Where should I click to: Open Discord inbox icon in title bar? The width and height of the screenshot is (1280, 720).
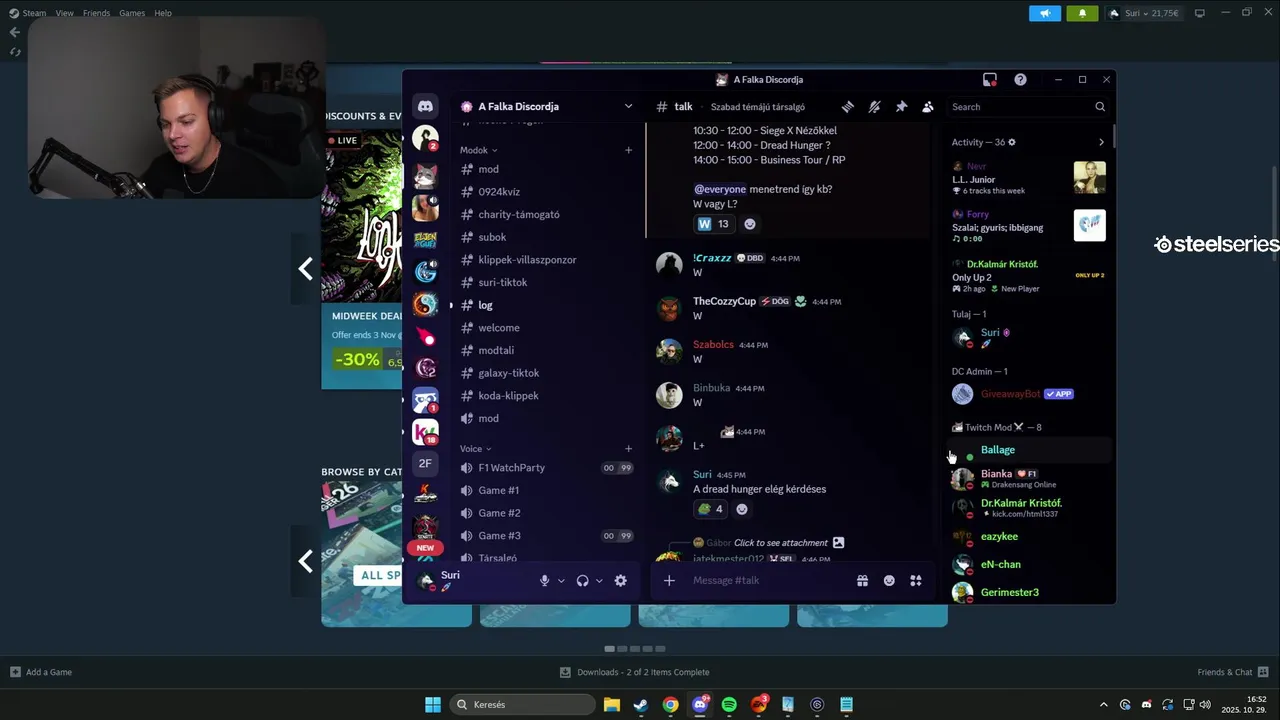[990, 80]
